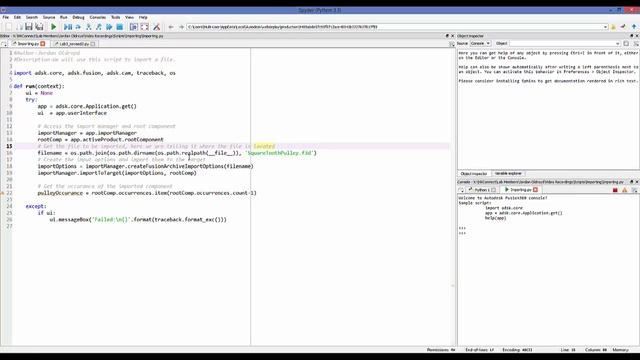The height and width of the screenshot is (360, 640).
Task: Close the Editor pane
Action: pyautogui.click(x=452, y=36)
